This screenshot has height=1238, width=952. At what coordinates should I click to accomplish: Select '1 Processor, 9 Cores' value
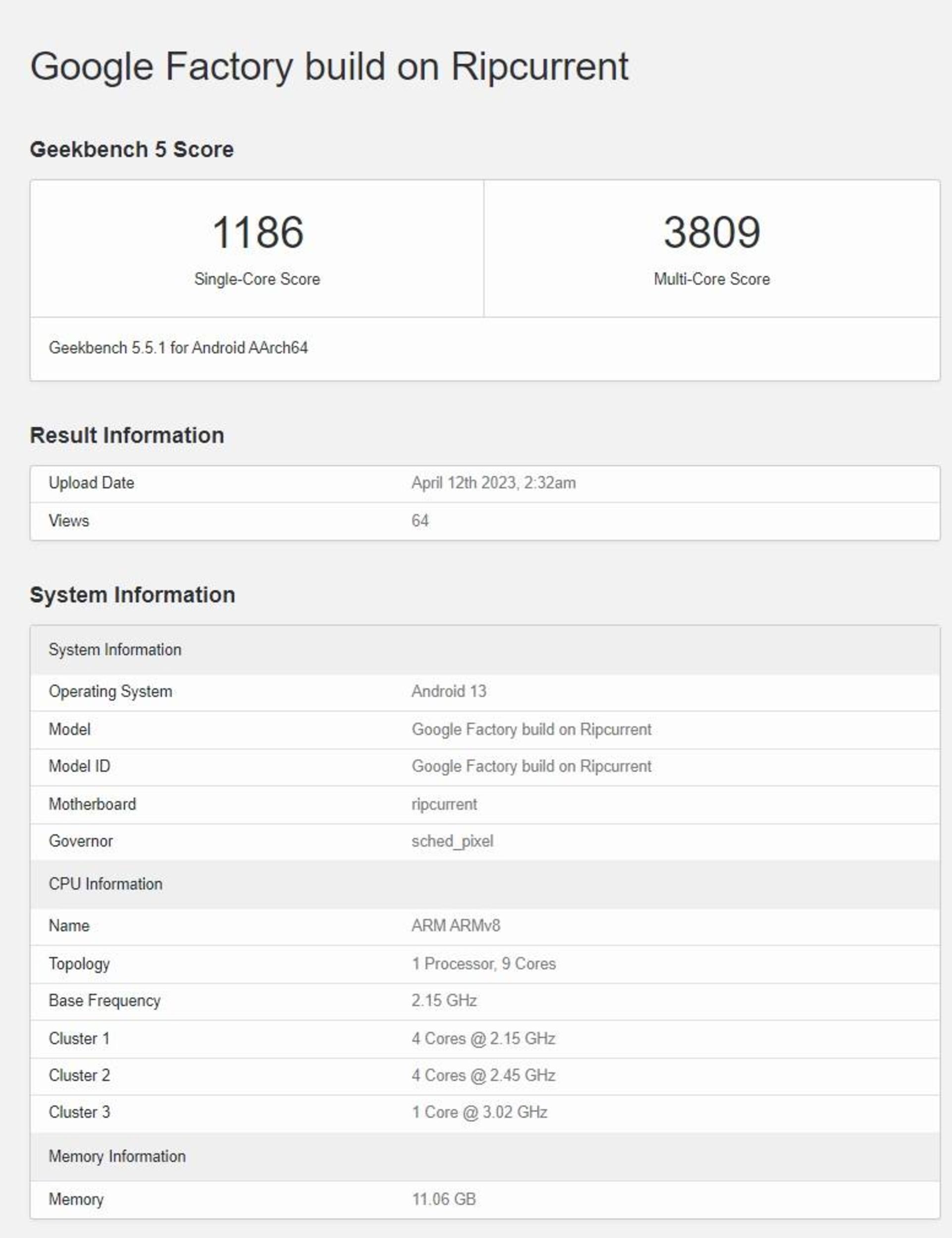tap(483, 964)
